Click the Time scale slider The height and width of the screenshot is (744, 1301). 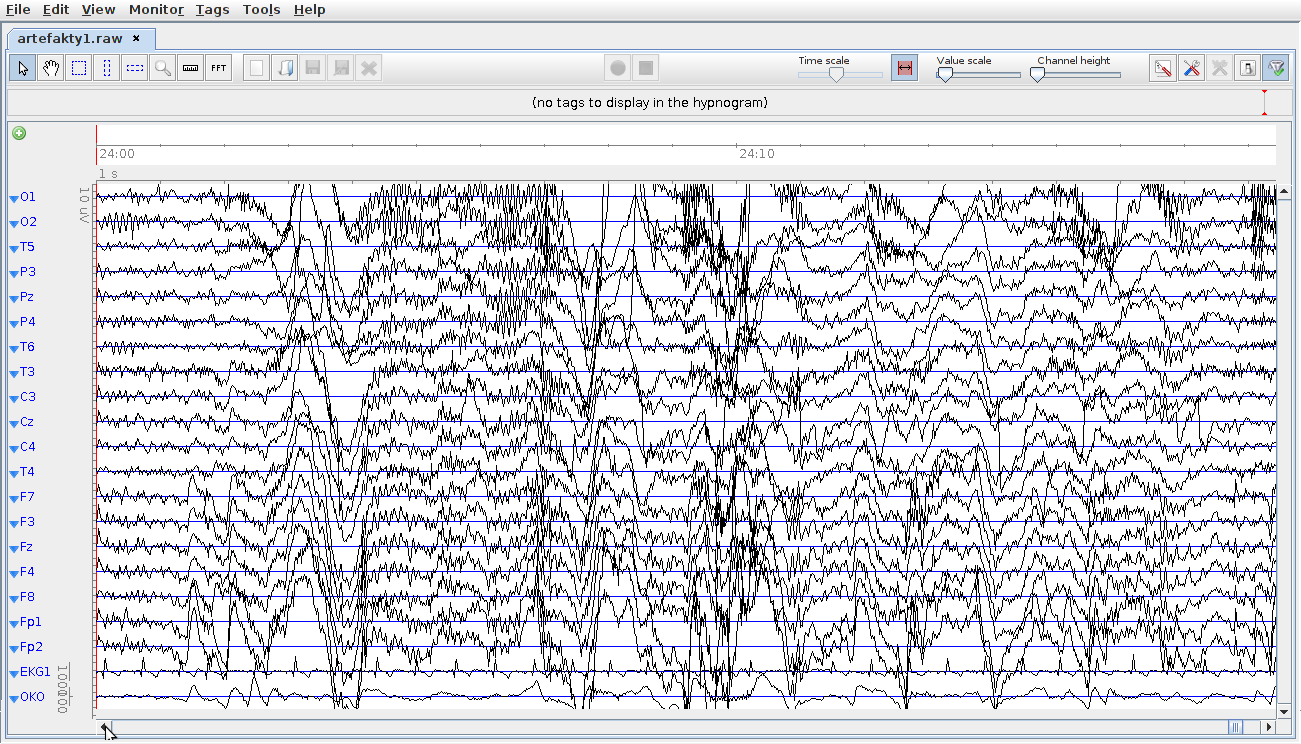pos(837,74)
